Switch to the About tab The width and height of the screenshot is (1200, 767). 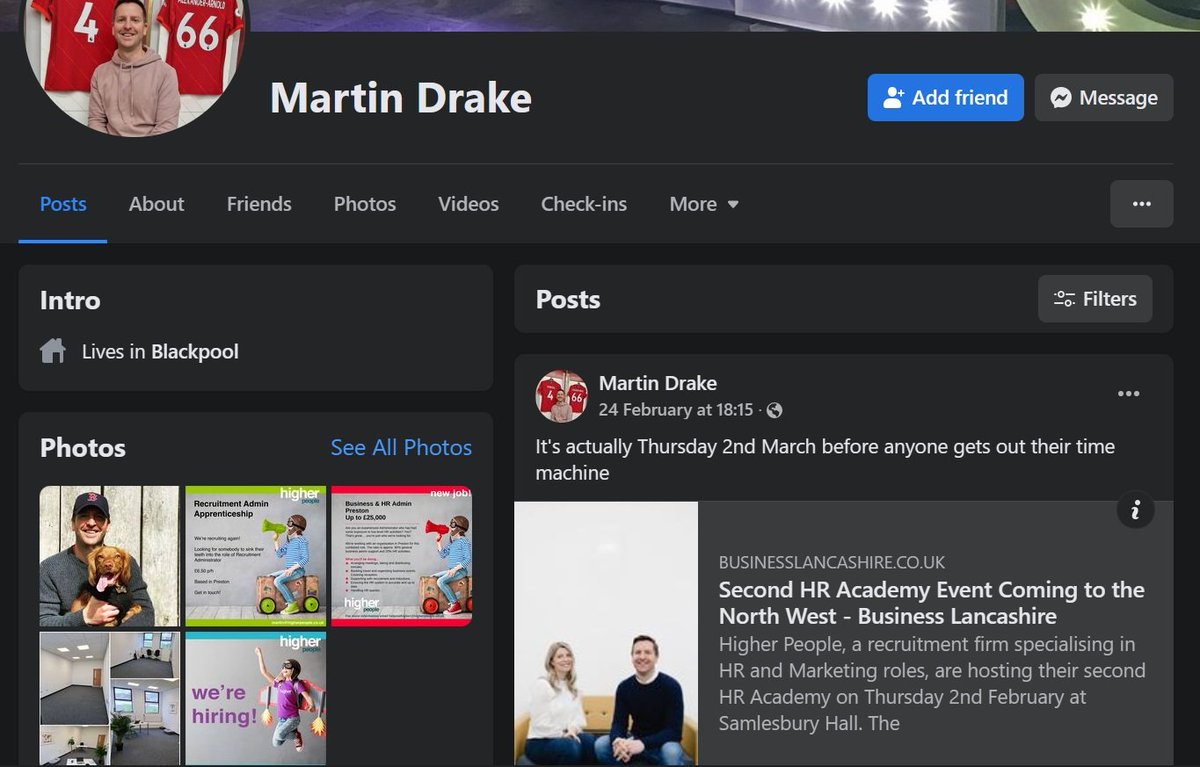point(156,204)
